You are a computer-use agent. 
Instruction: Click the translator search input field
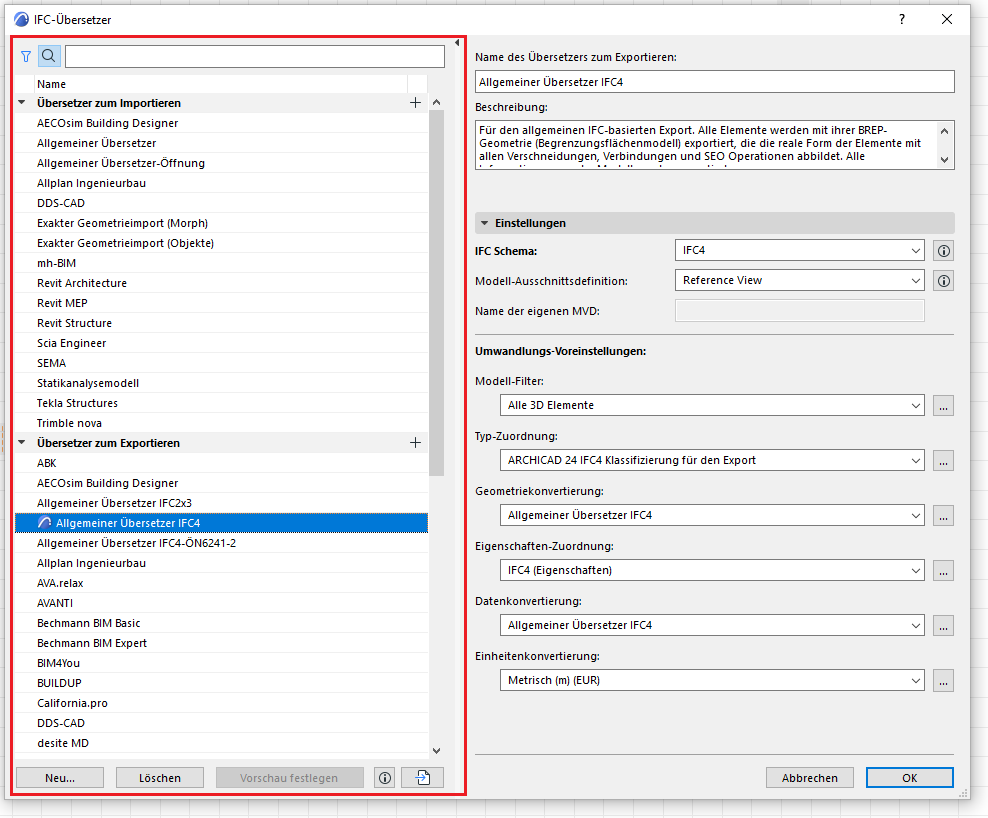[255, 57]
